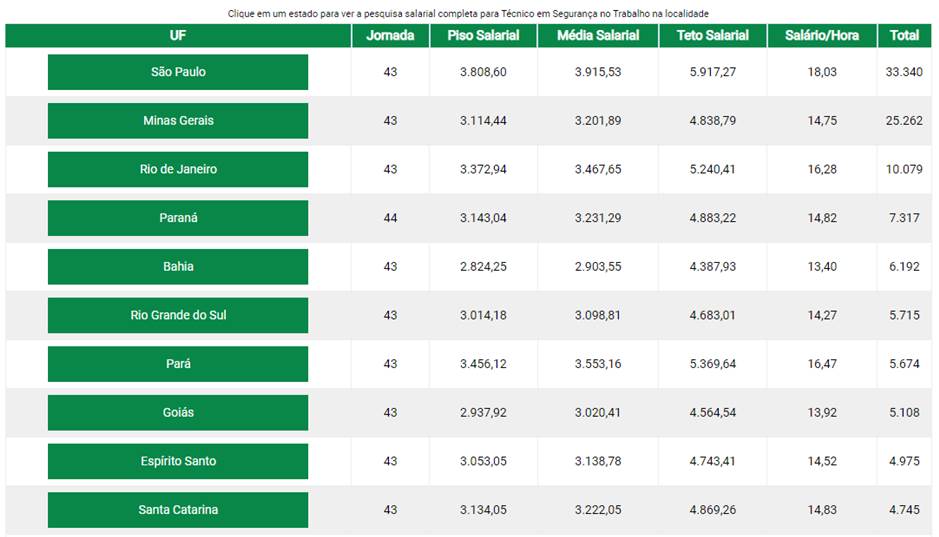Click the Goiás state button
The image size is (939, 537).
coord(178,412)
